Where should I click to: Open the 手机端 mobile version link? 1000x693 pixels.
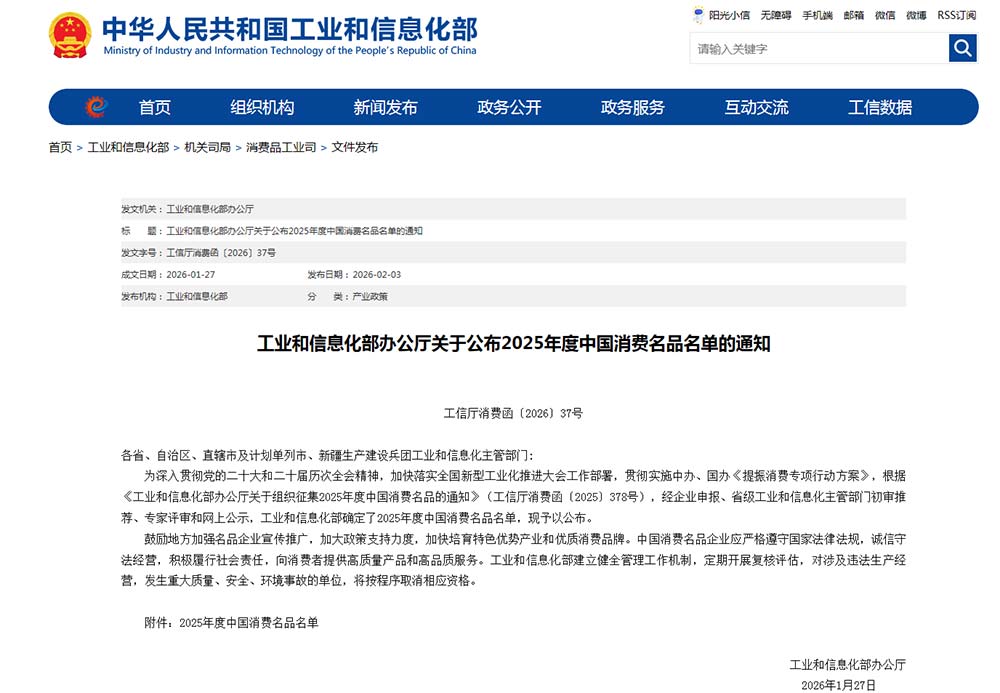coord(817,15)
